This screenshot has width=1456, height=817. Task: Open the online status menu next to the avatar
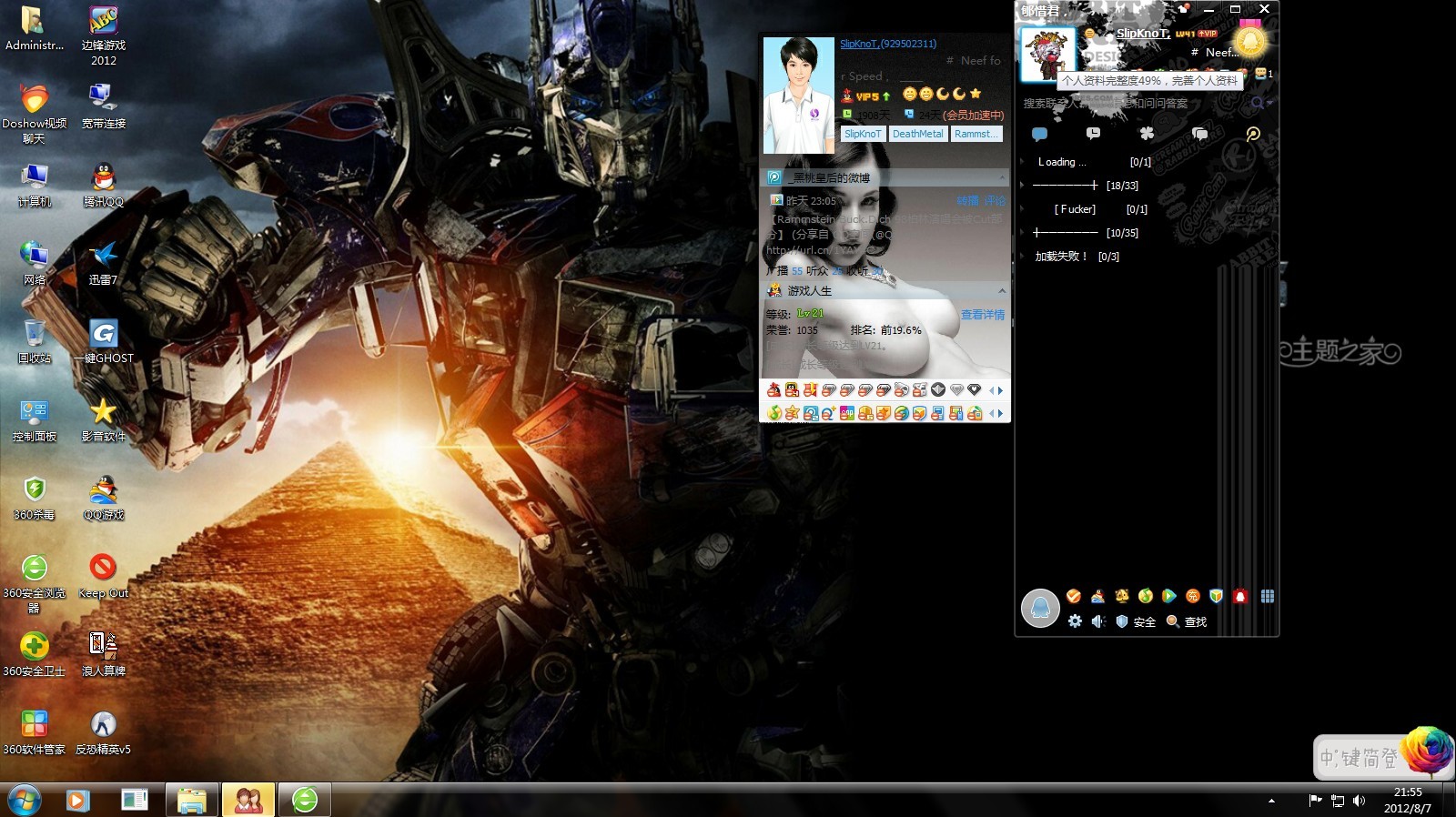1090,34
